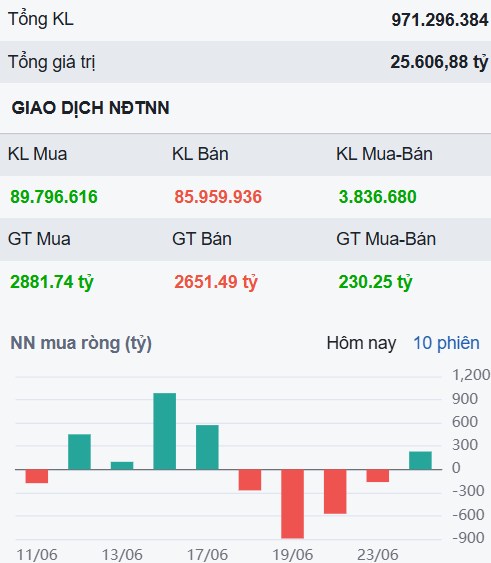Screen dimensions: 491x563
Task: Click the KL Mua column header
Action: pos(38,154)
